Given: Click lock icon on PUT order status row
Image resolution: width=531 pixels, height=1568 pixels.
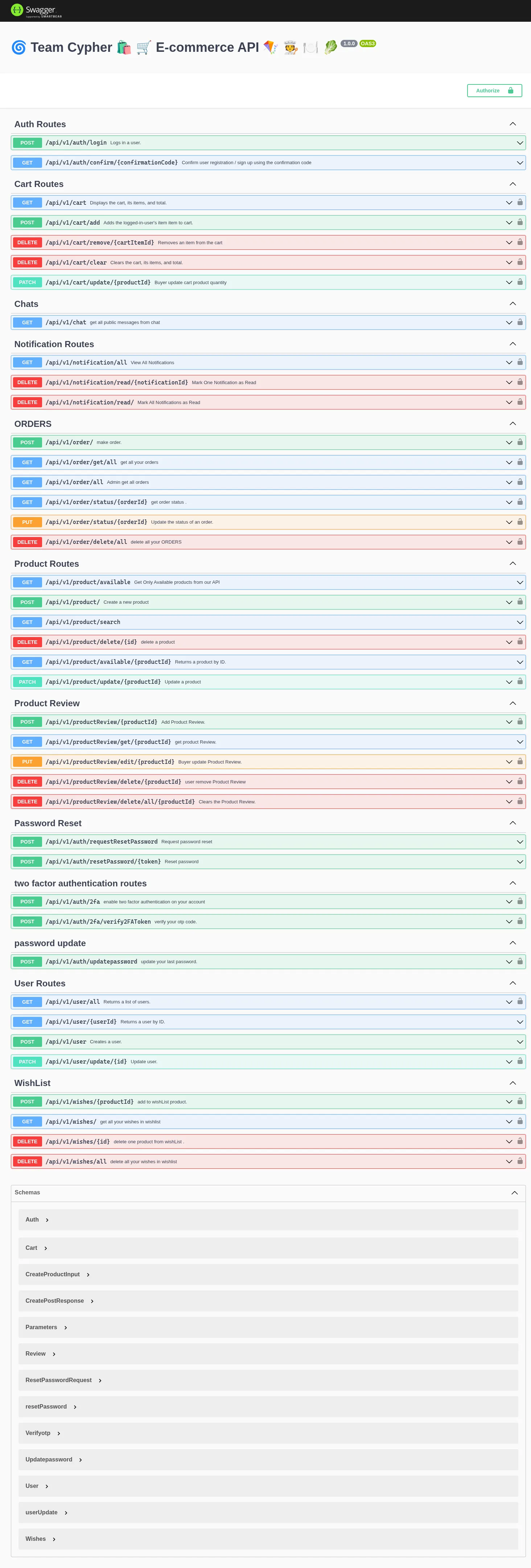Looking at the screenshot, I should pos(519,522).
